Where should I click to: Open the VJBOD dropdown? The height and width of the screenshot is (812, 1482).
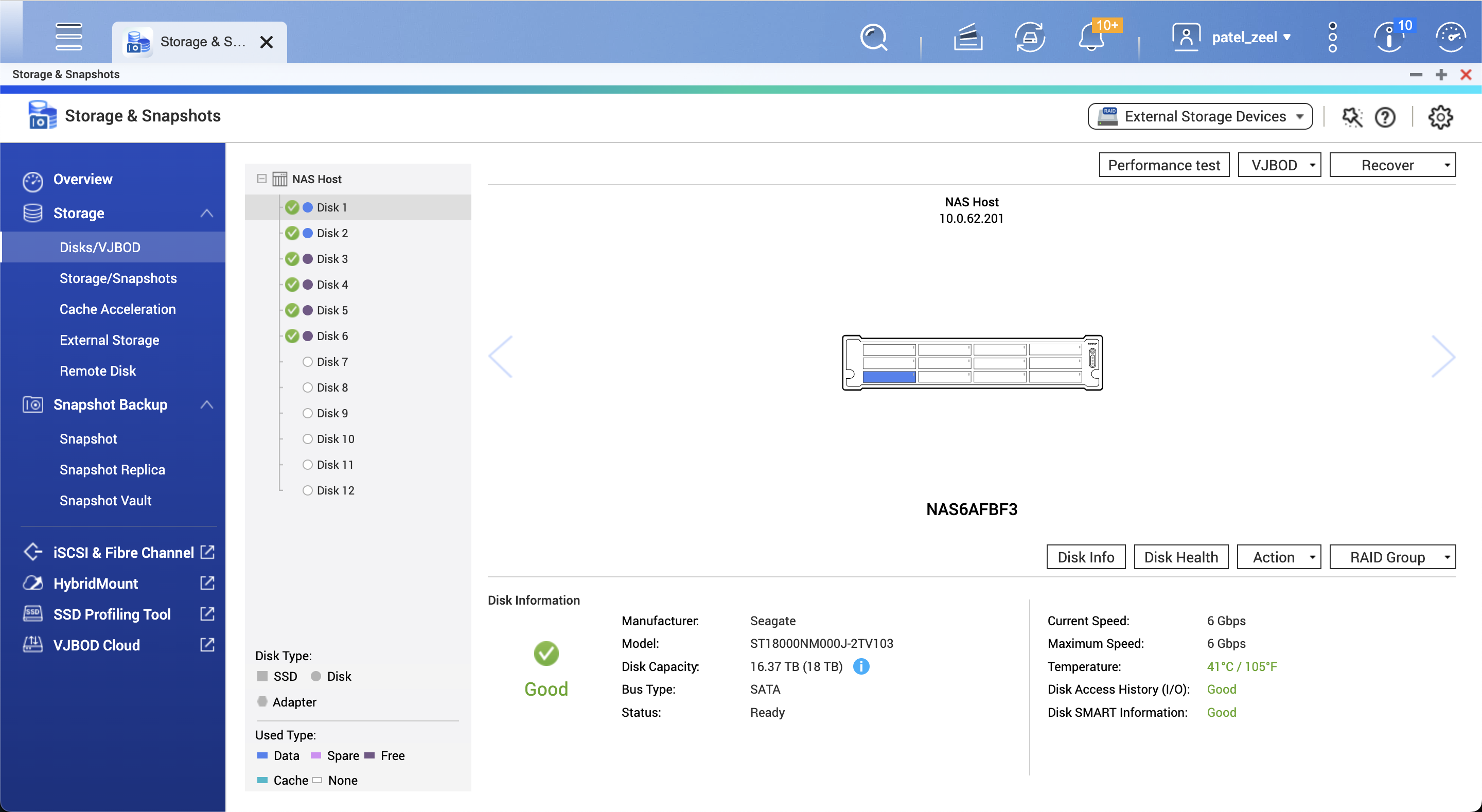point(1279,165)
